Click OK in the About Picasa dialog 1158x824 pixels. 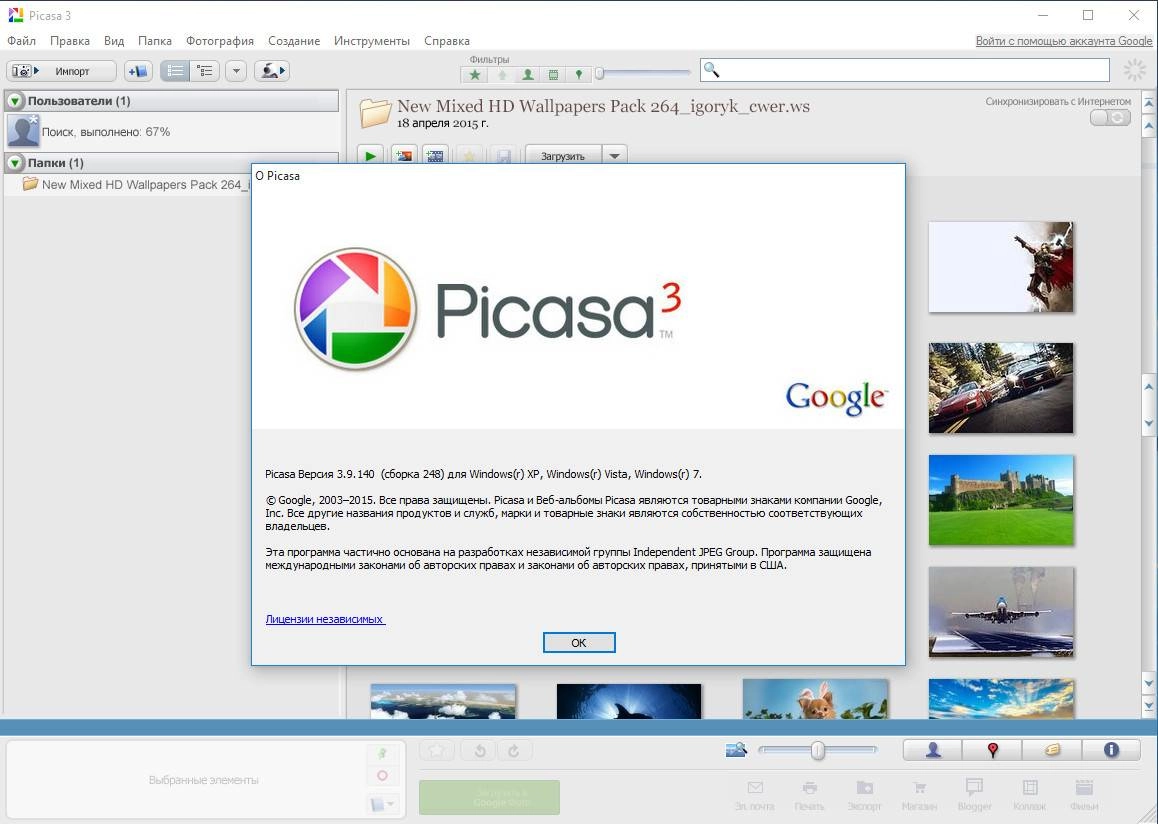coord(579,642)
